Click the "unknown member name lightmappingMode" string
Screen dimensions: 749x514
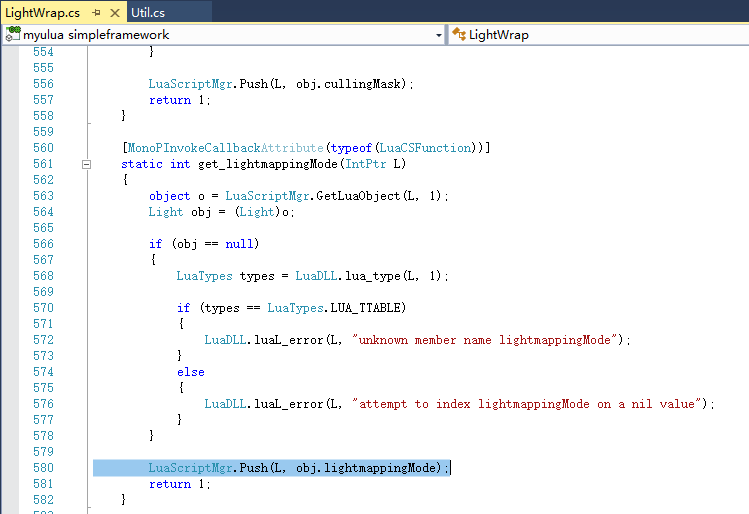click(x=484, y=340)
